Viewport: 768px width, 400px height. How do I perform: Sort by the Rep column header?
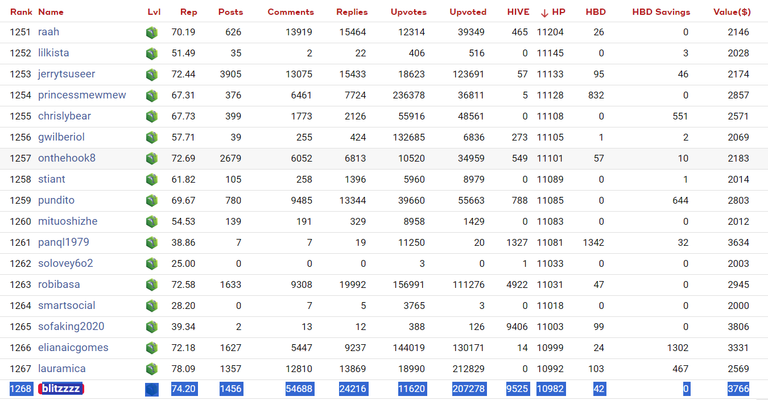click(x=189, y=12)
